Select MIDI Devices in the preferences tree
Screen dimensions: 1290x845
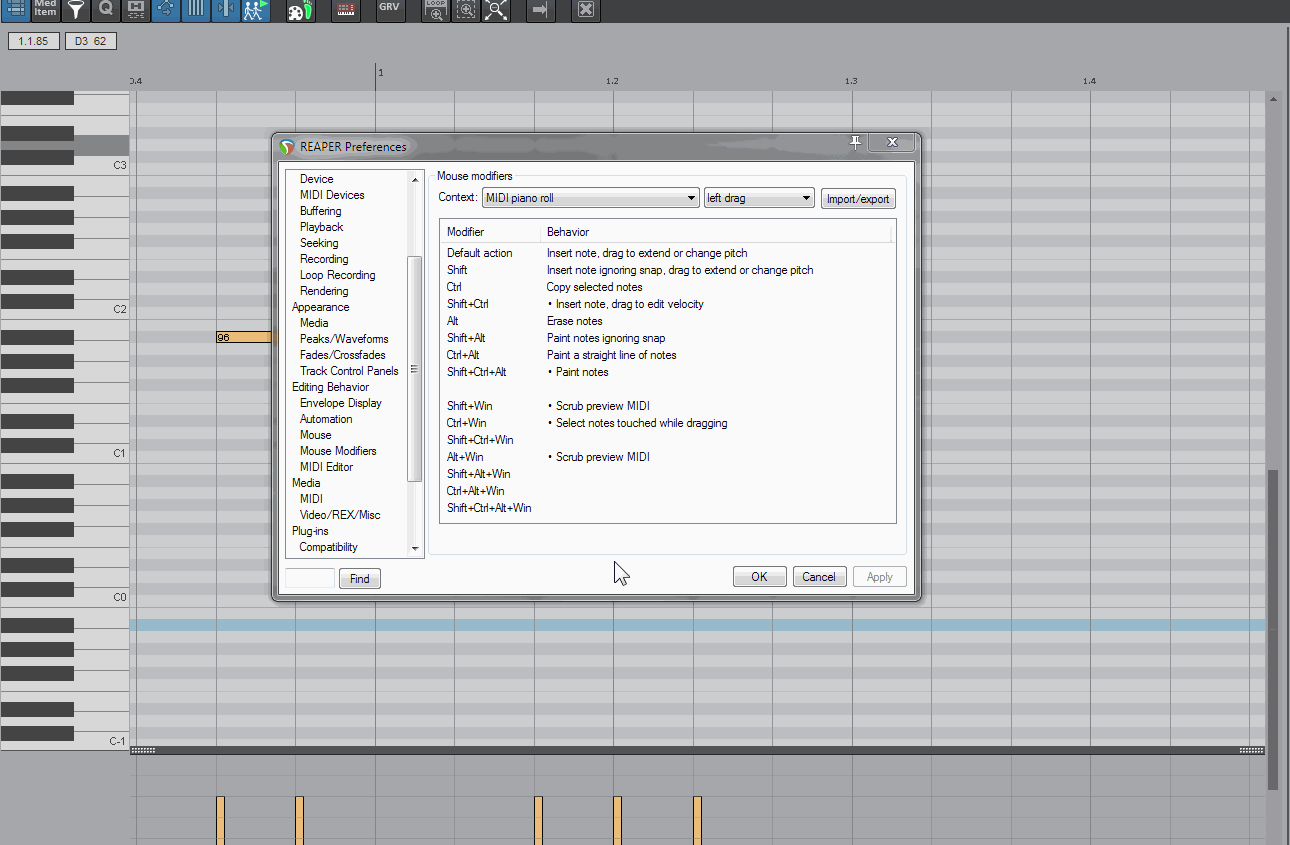332,195
